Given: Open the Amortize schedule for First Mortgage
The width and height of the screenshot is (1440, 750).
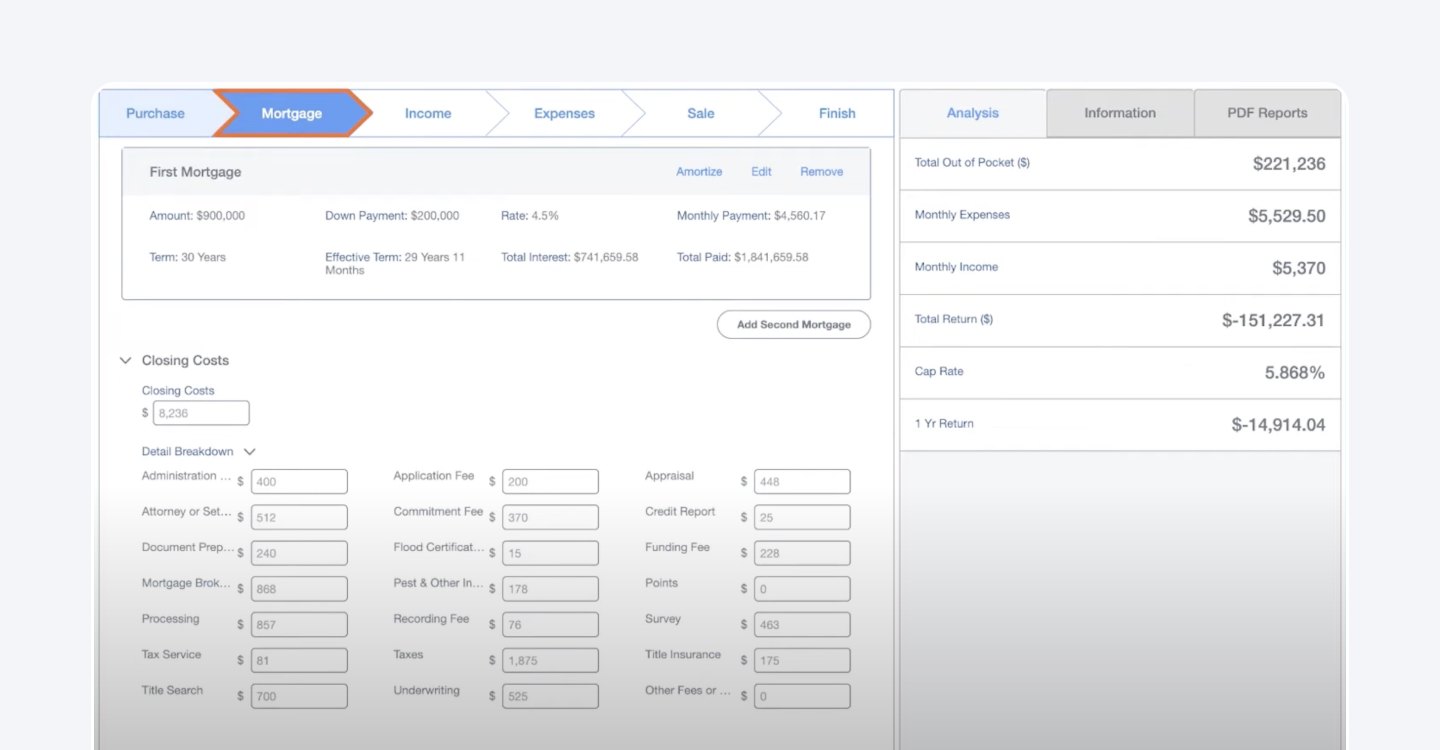Looking at the screenshot, I should click(x=698, y=171).
